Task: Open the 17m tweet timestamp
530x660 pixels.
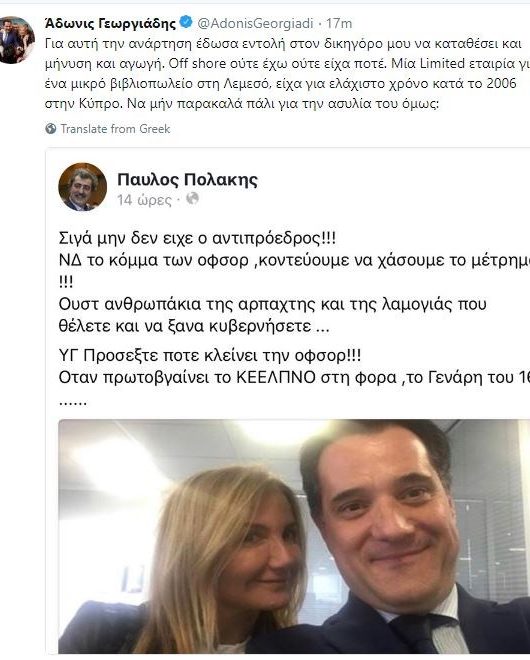Action: coord(339,24)
